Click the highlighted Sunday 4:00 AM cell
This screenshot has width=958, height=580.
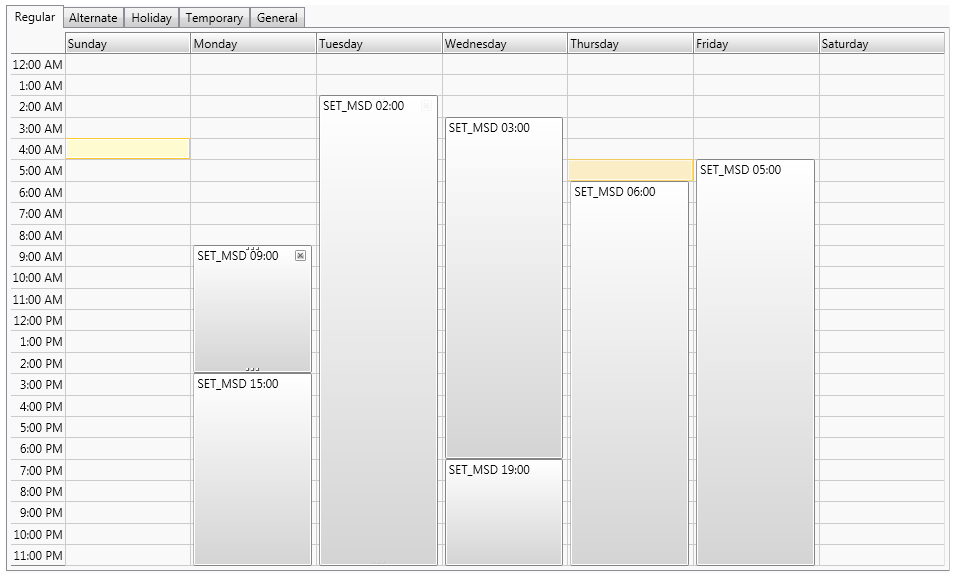pyautogui.click(x=127, y=149)
